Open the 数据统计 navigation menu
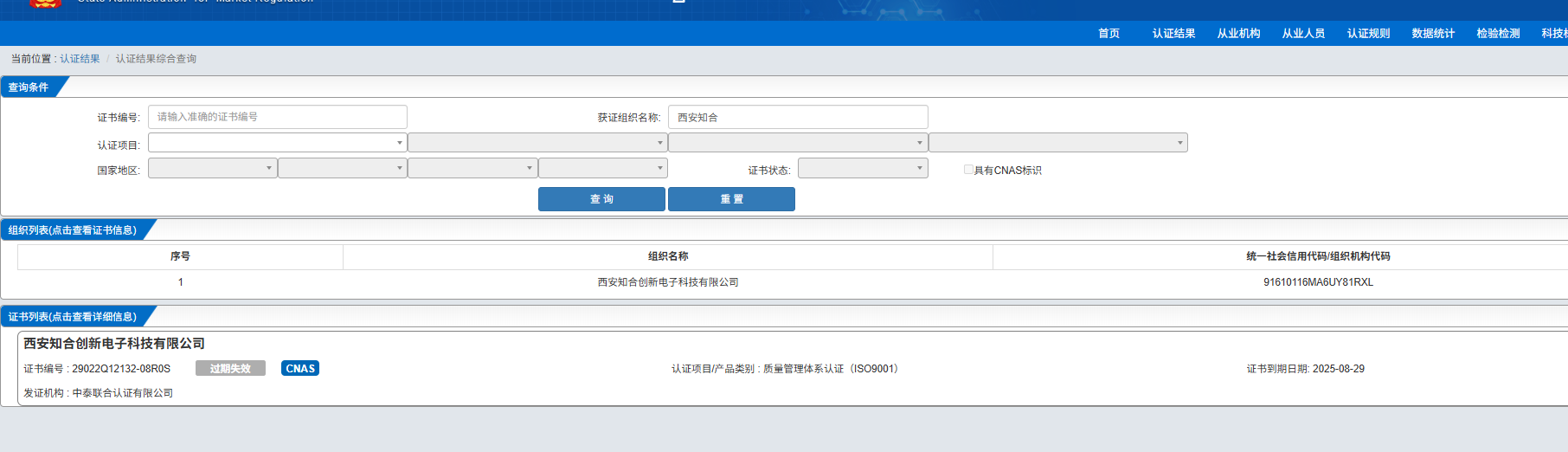The height and width of the screenshot is (452, 1568). [x=1433, y=34]
